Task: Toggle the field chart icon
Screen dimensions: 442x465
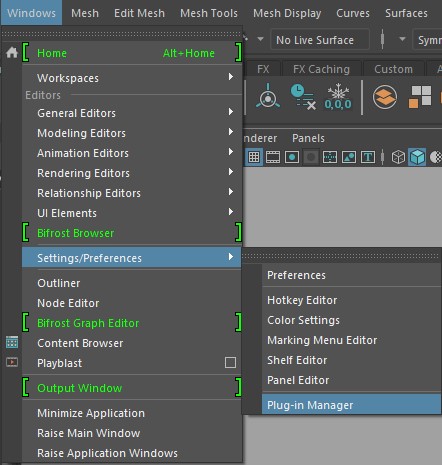Action: 330,157
